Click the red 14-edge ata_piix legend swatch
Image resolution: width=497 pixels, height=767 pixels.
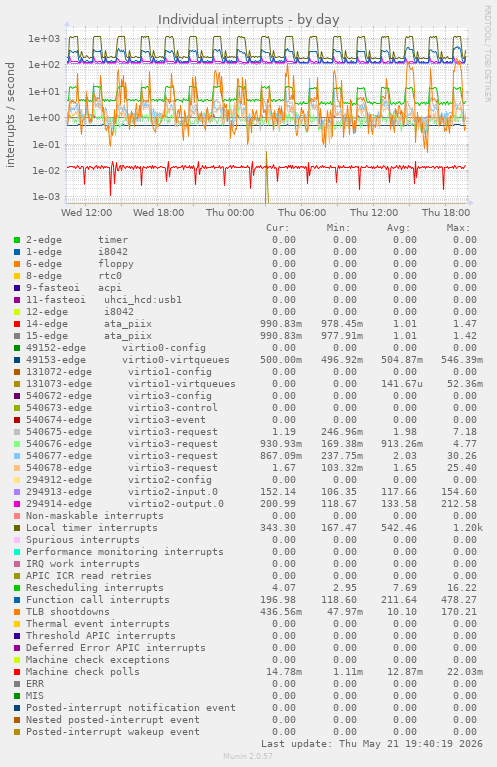coord(17,324)
